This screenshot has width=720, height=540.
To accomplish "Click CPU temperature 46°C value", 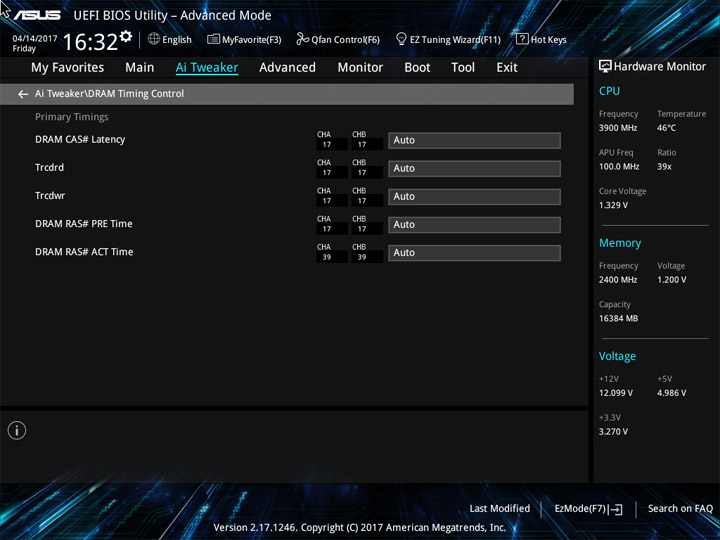I will 666,128.
